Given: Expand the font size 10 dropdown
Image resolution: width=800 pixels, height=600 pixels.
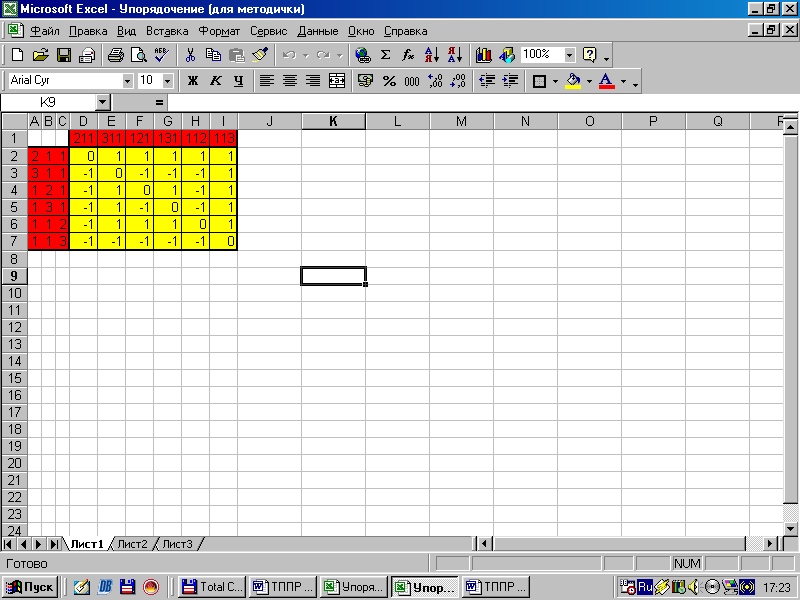Looking at the screenshot, I should tap(167, 81).
